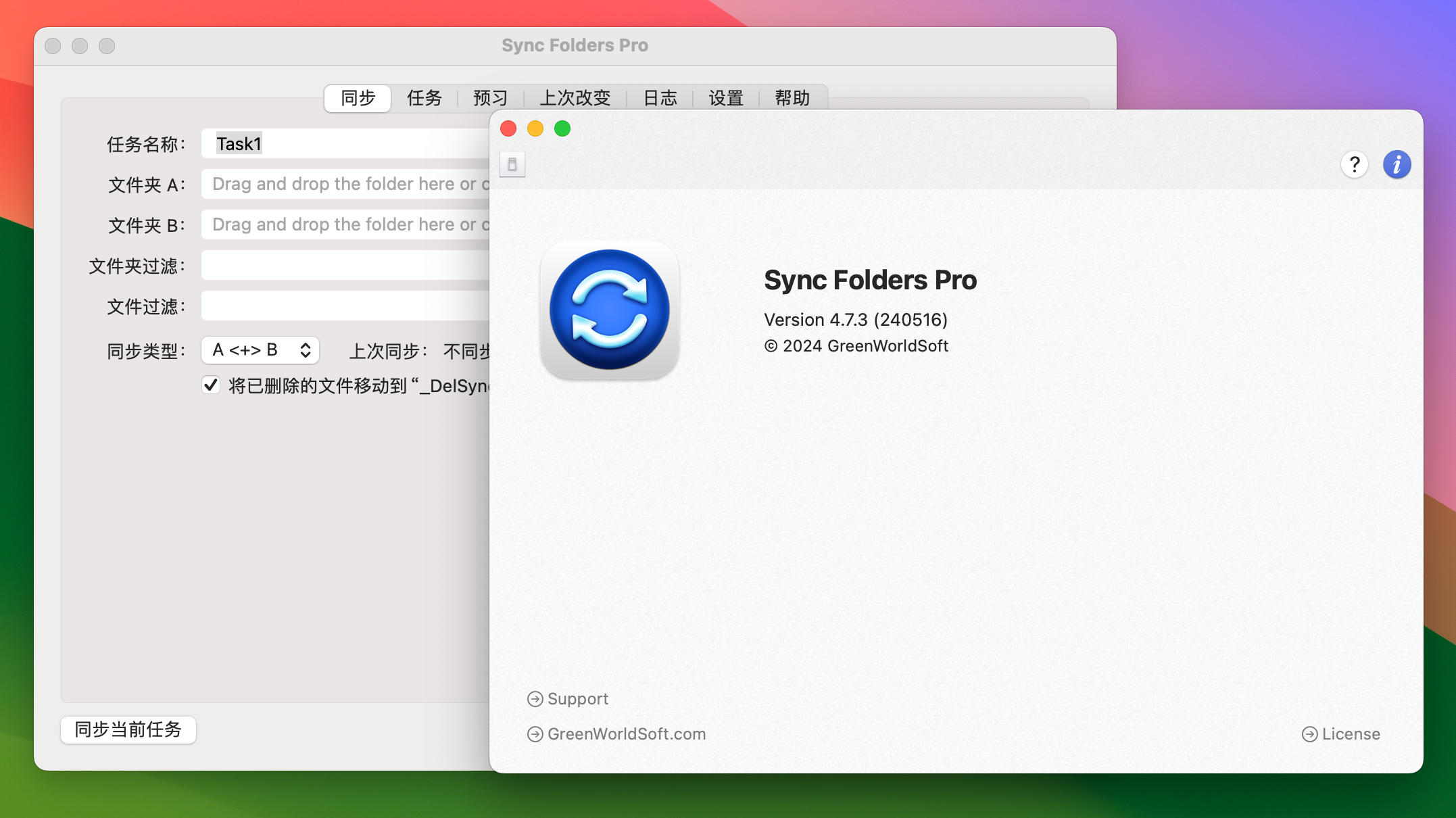Click the green zoom button of About window

tap(562, 128)
